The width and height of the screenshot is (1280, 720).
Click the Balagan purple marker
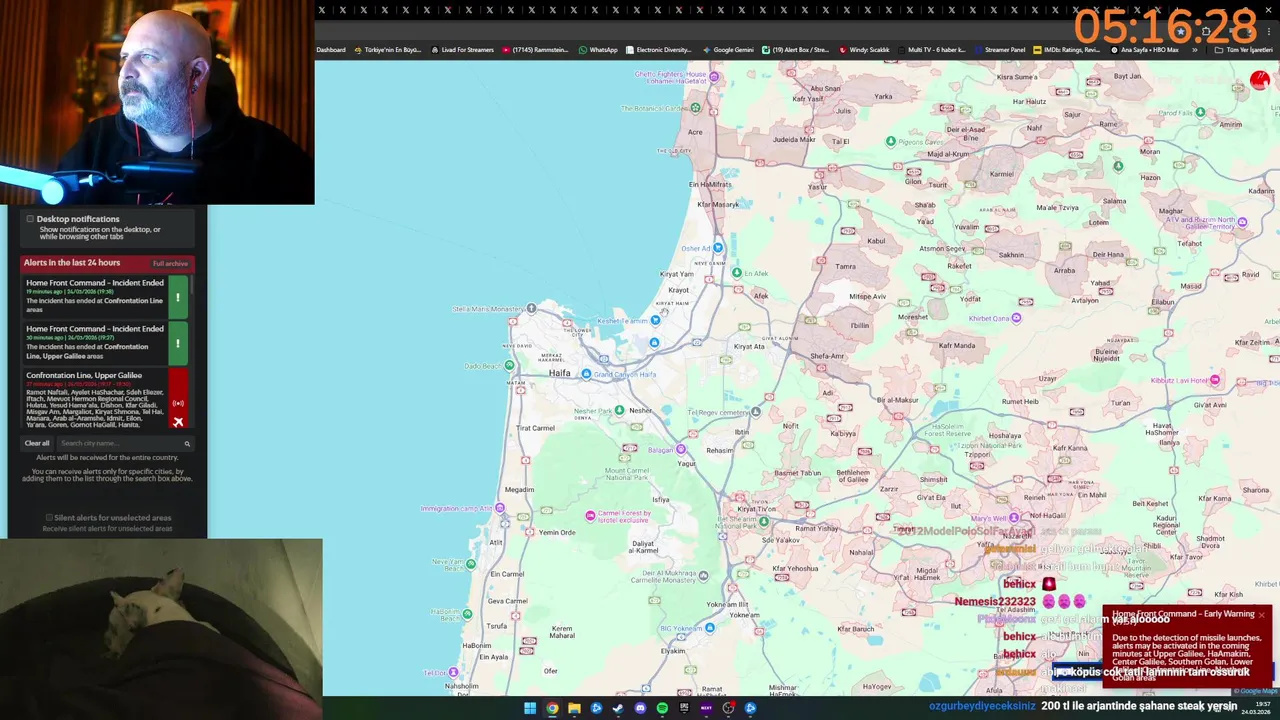[681, 450]
